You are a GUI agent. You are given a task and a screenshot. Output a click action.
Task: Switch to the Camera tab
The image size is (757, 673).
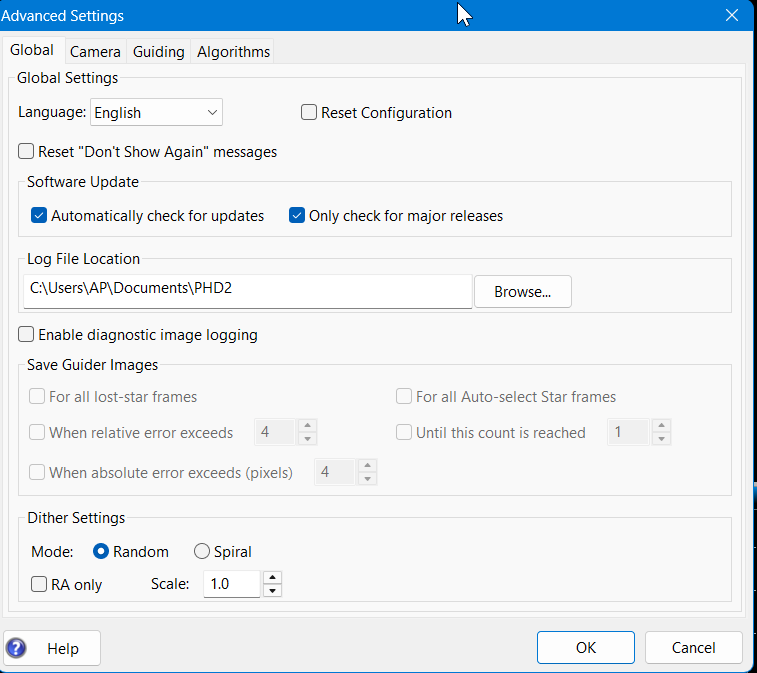pyautogui.click(x=95, y=51)
